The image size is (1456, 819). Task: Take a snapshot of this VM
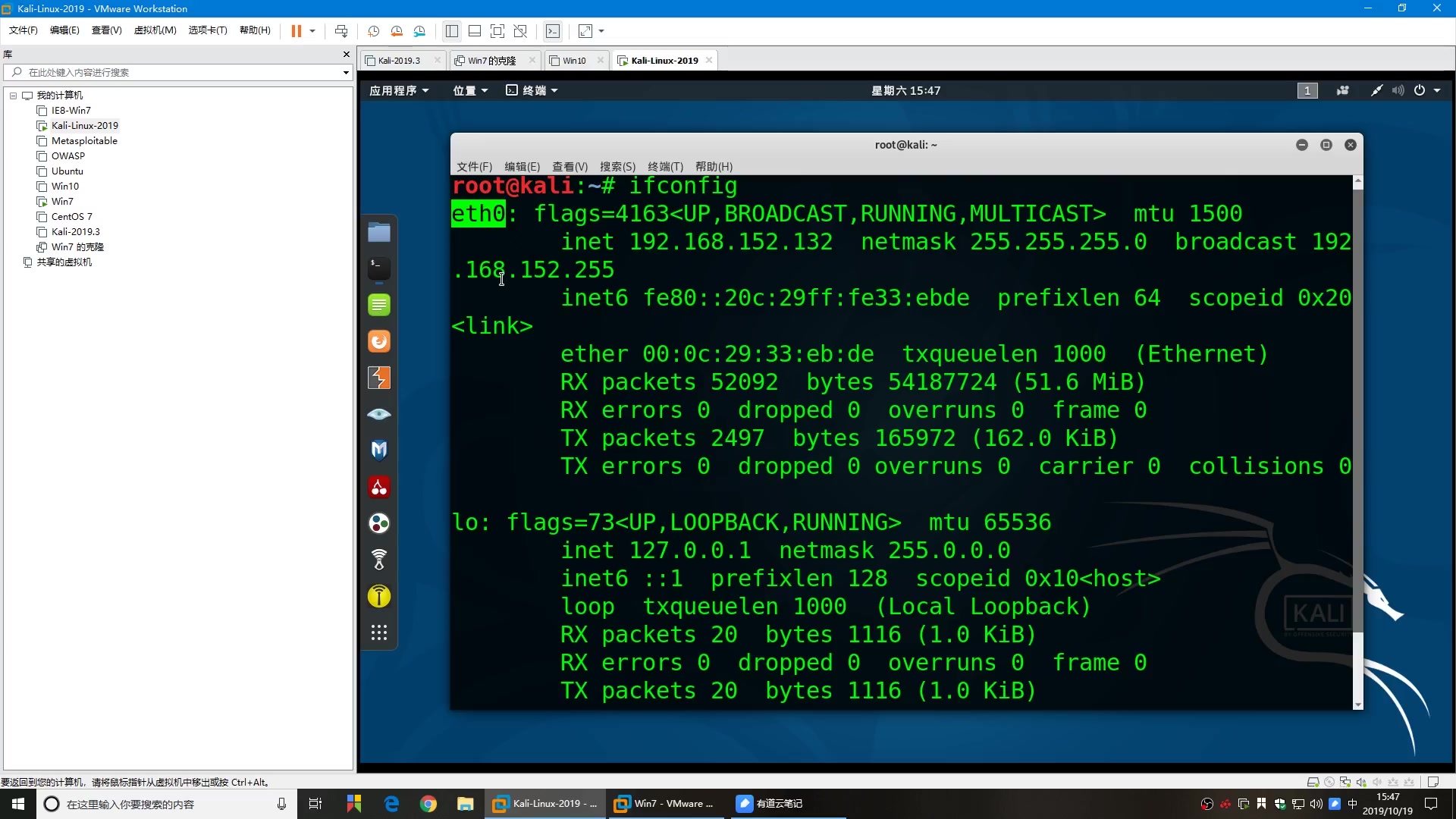point(373,31)
